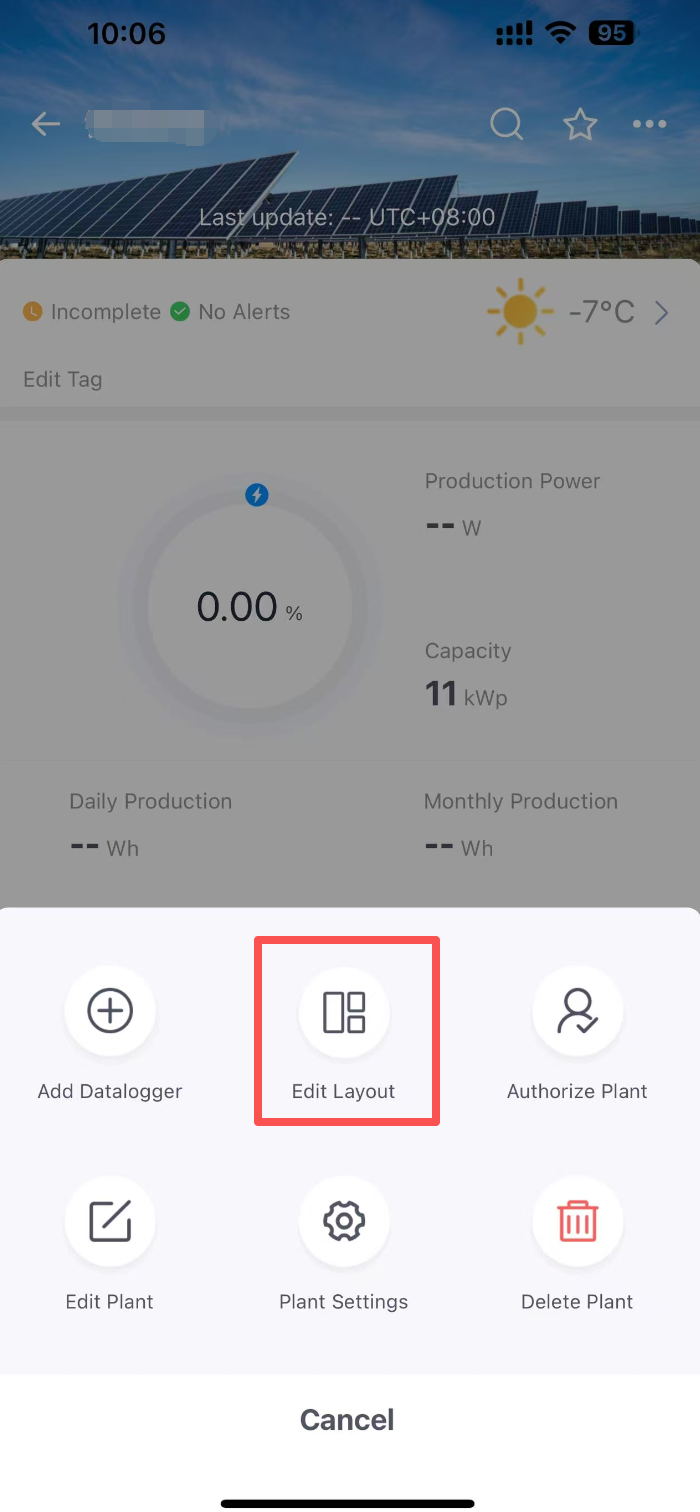Image resolution: width=700 pixels, height=1512 pixels.
Task: Open the Plant Settings gear icon
Action: (344, 1222)
